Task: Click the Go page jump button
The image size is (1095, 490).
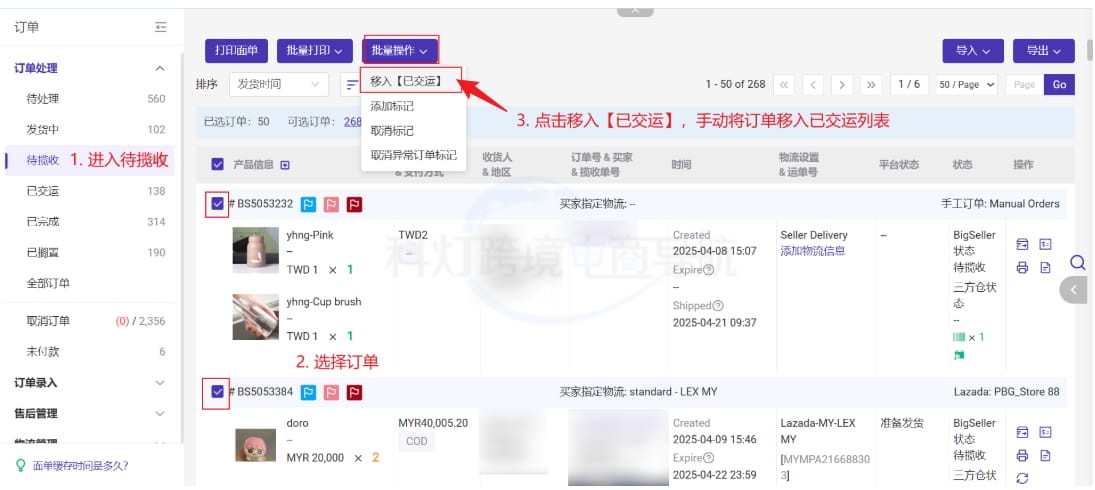Action: click(1059, 84)
